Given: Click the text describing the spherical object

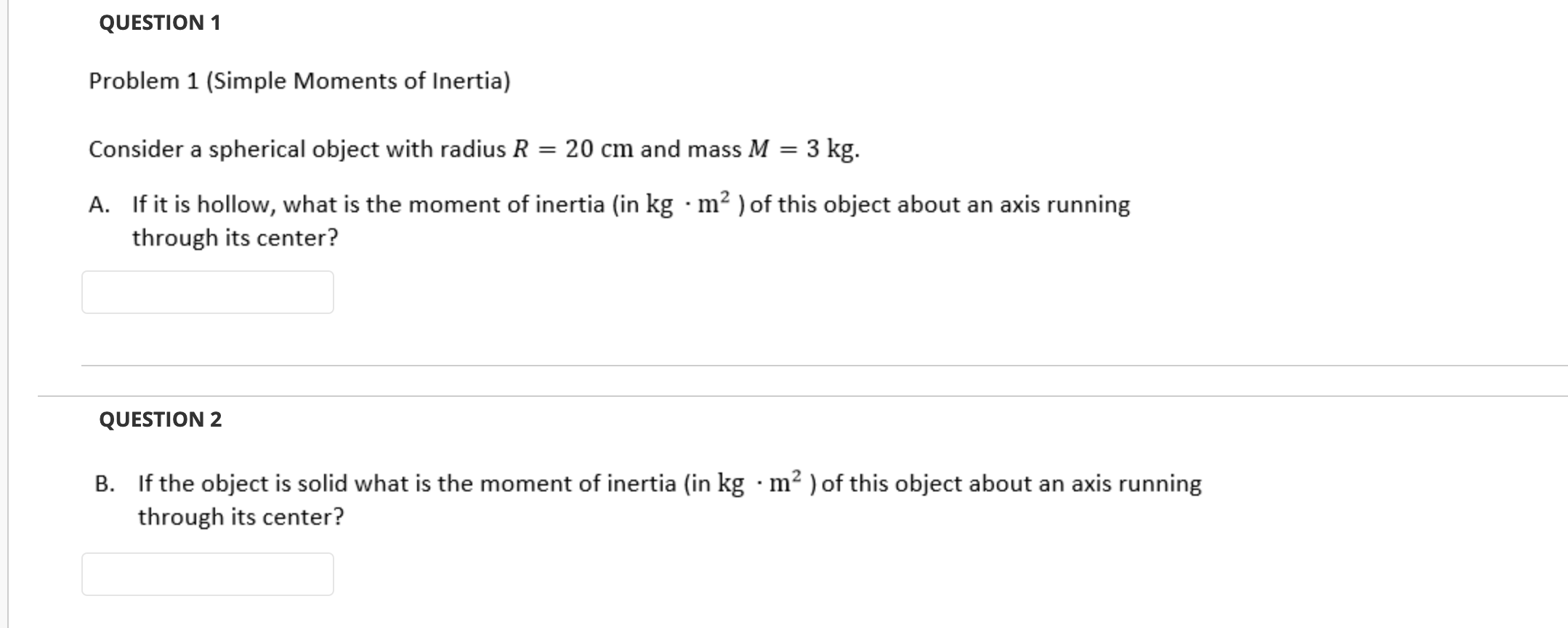Looking at the screenshot, I should tap(472, 149).
